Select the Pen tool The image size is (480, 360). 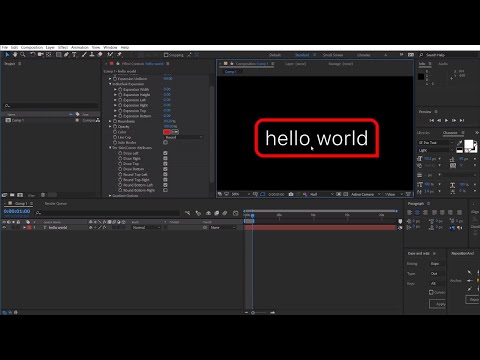pos(66,55)
